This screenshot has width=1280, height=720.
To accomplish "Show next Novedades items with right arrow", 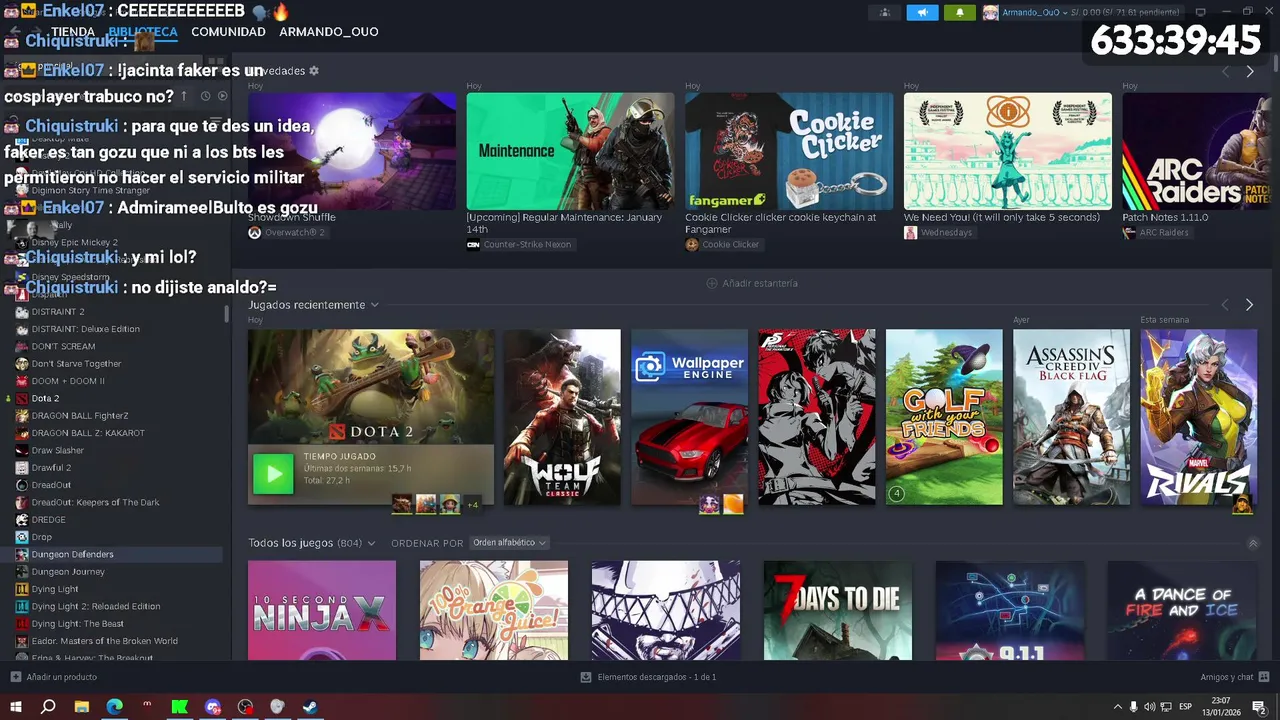I will click(x=1249, y=72).
